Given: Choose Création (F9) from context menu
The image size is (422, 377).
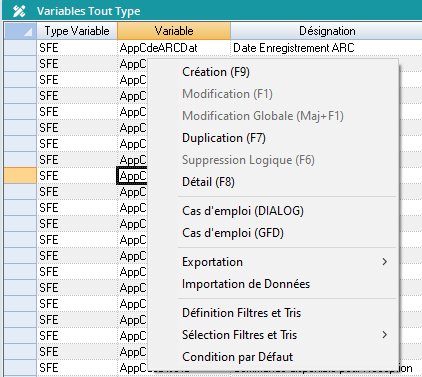Looking at the screenshot, I should click(216, 72).
